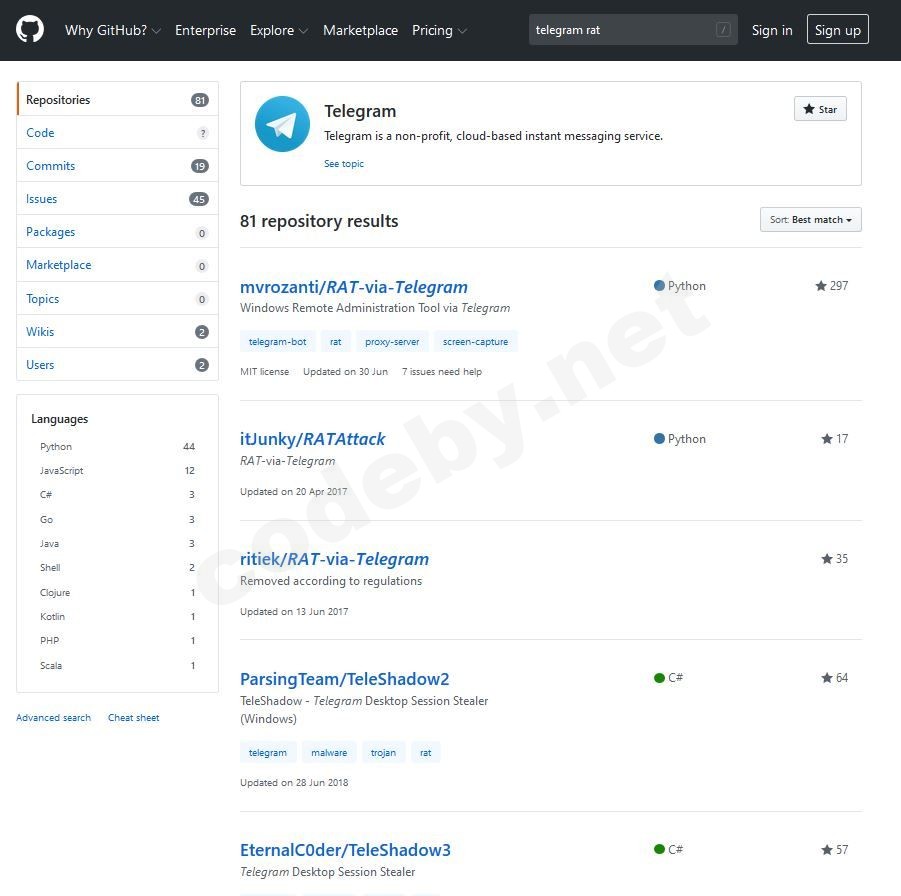The width and height of the screenshot is (901, 896).
Task: Click the Sign in link
Action: [772, 30]
